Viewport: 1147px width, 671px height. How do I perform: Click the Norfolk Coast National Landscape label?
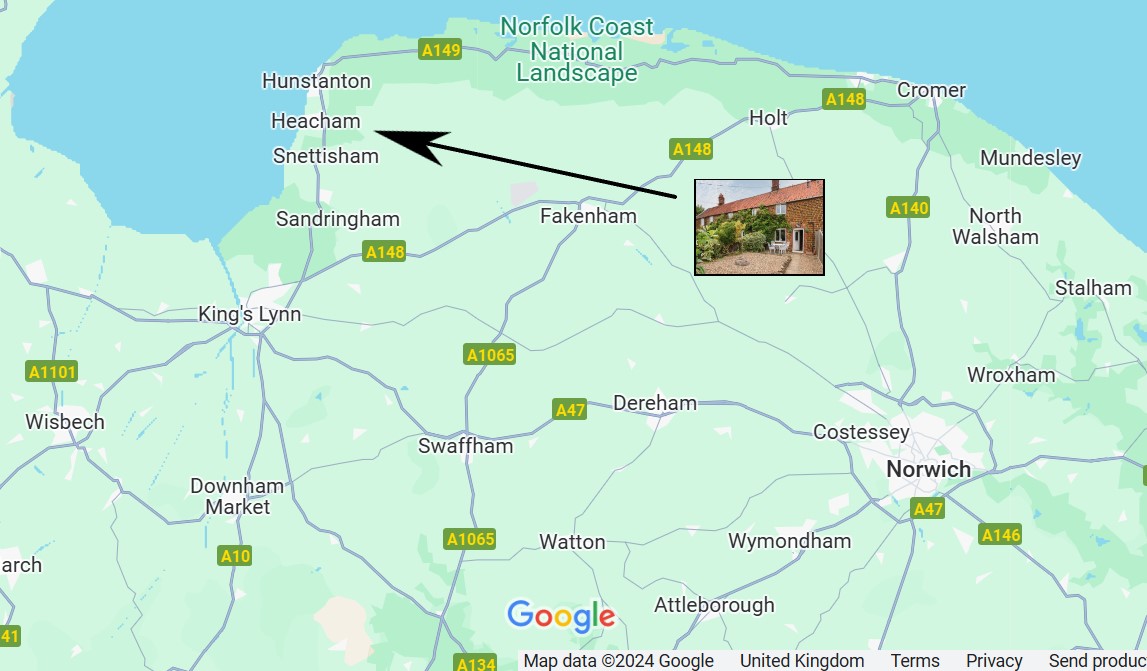[577, 50]
